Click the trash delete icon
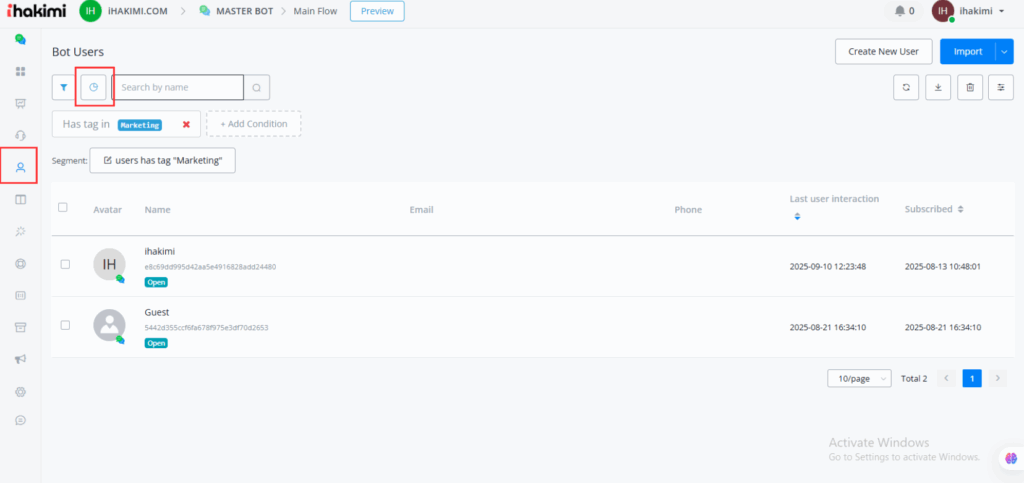 969,88
